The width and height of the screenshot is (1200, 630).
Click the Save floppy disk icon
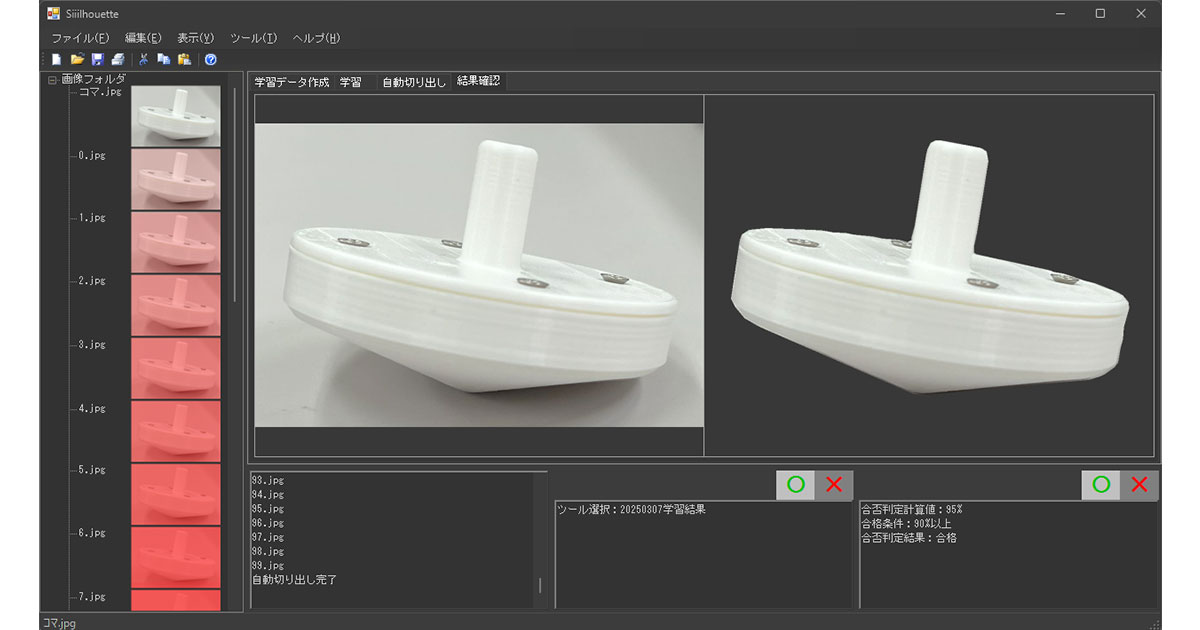tap(97, 59)
